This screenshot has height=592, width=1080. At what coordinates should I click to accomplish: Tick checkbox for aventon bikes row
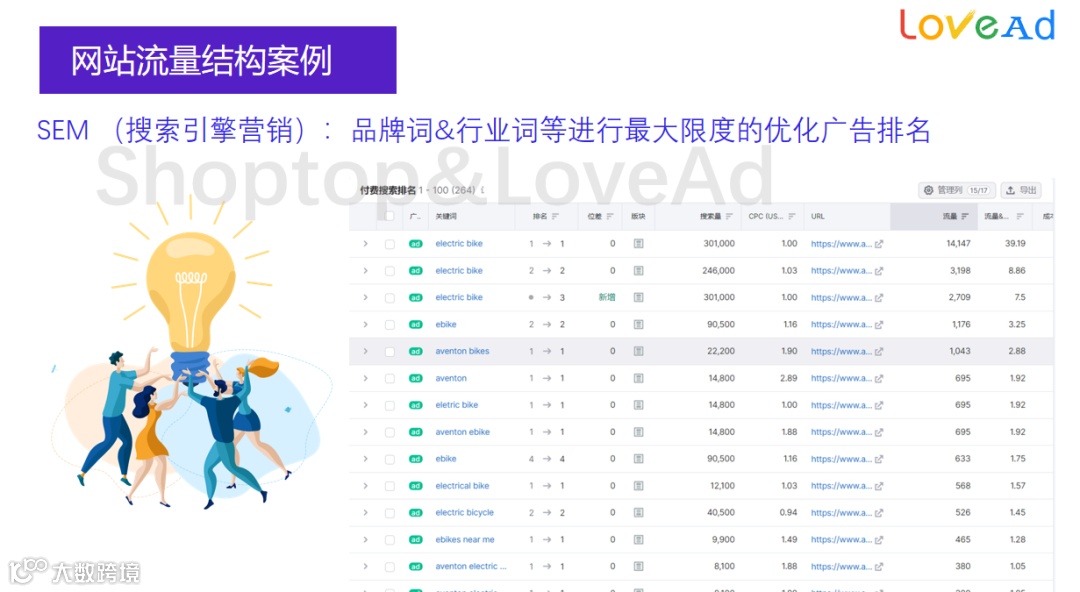pyautogui.click(x=390, y=351)
